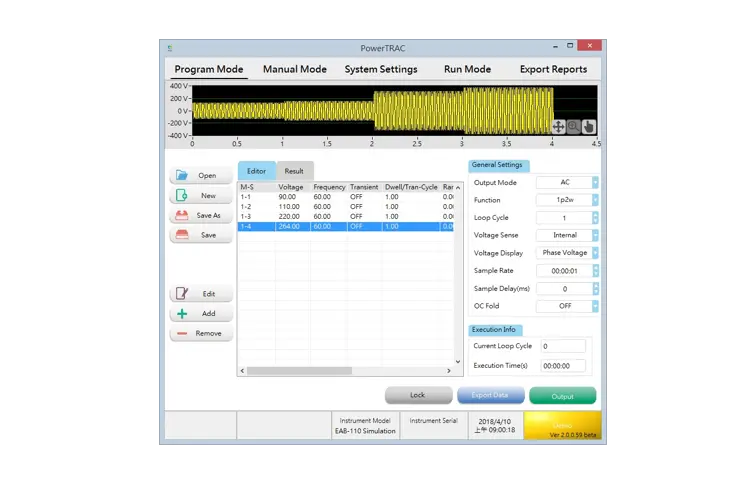Click the General Settings header
This screenshot has width=732, height=480.
pyautogui.click(x=499, y=165)
